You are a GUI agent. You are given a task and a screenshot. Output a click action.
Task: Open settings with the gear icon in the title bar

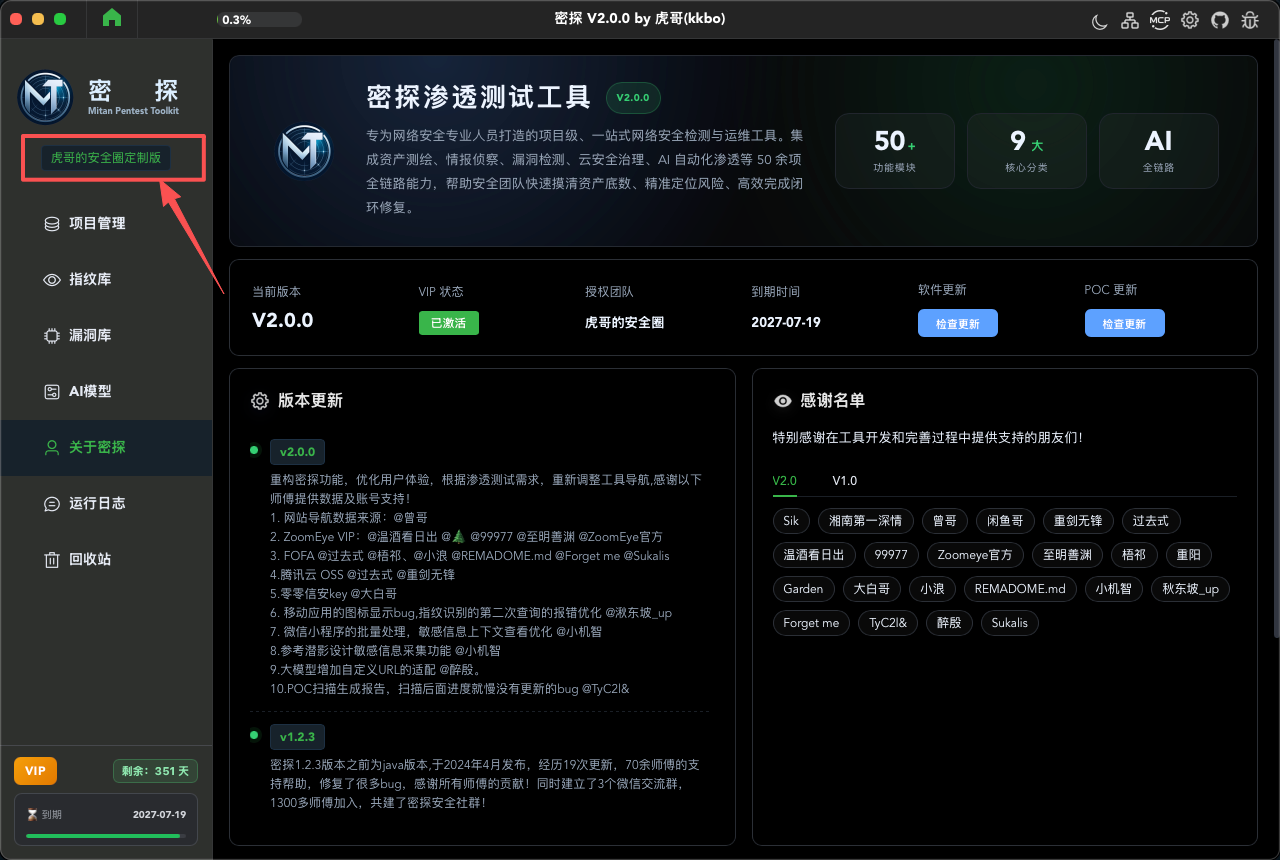click(1190, 20)
